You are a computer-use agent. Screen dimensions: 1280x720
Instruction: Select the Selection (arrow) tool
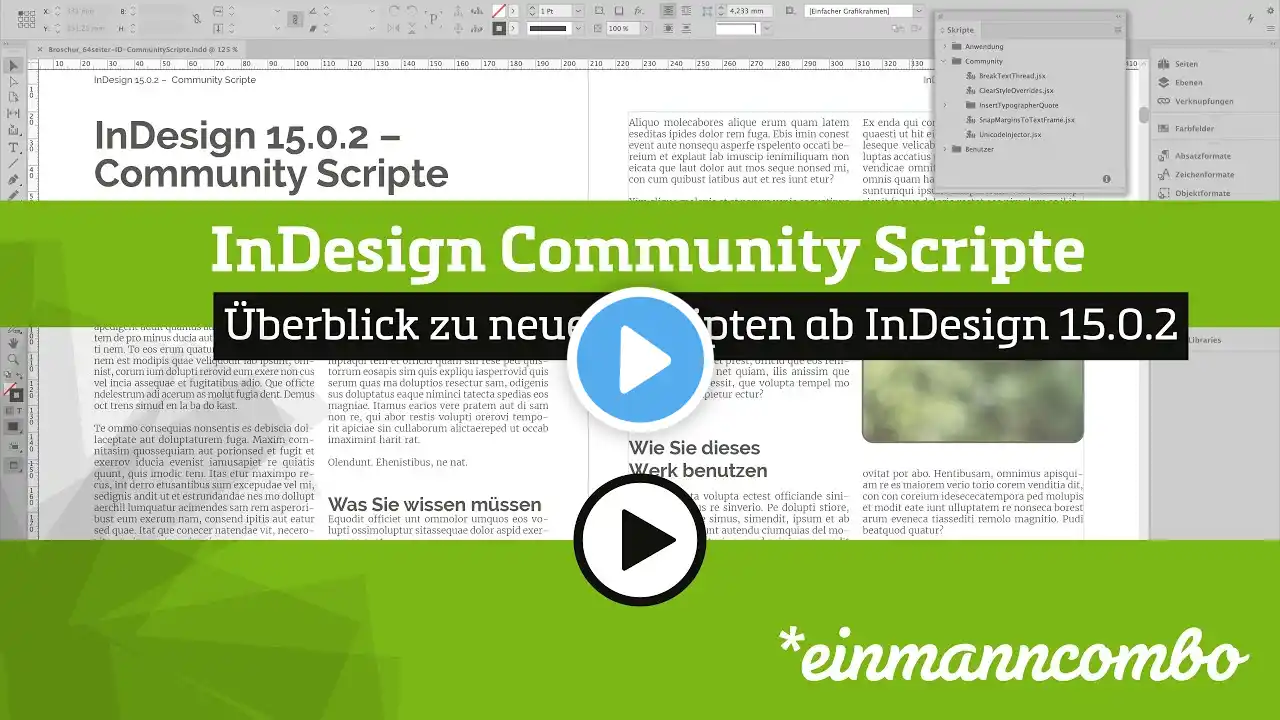coord(14,66)
